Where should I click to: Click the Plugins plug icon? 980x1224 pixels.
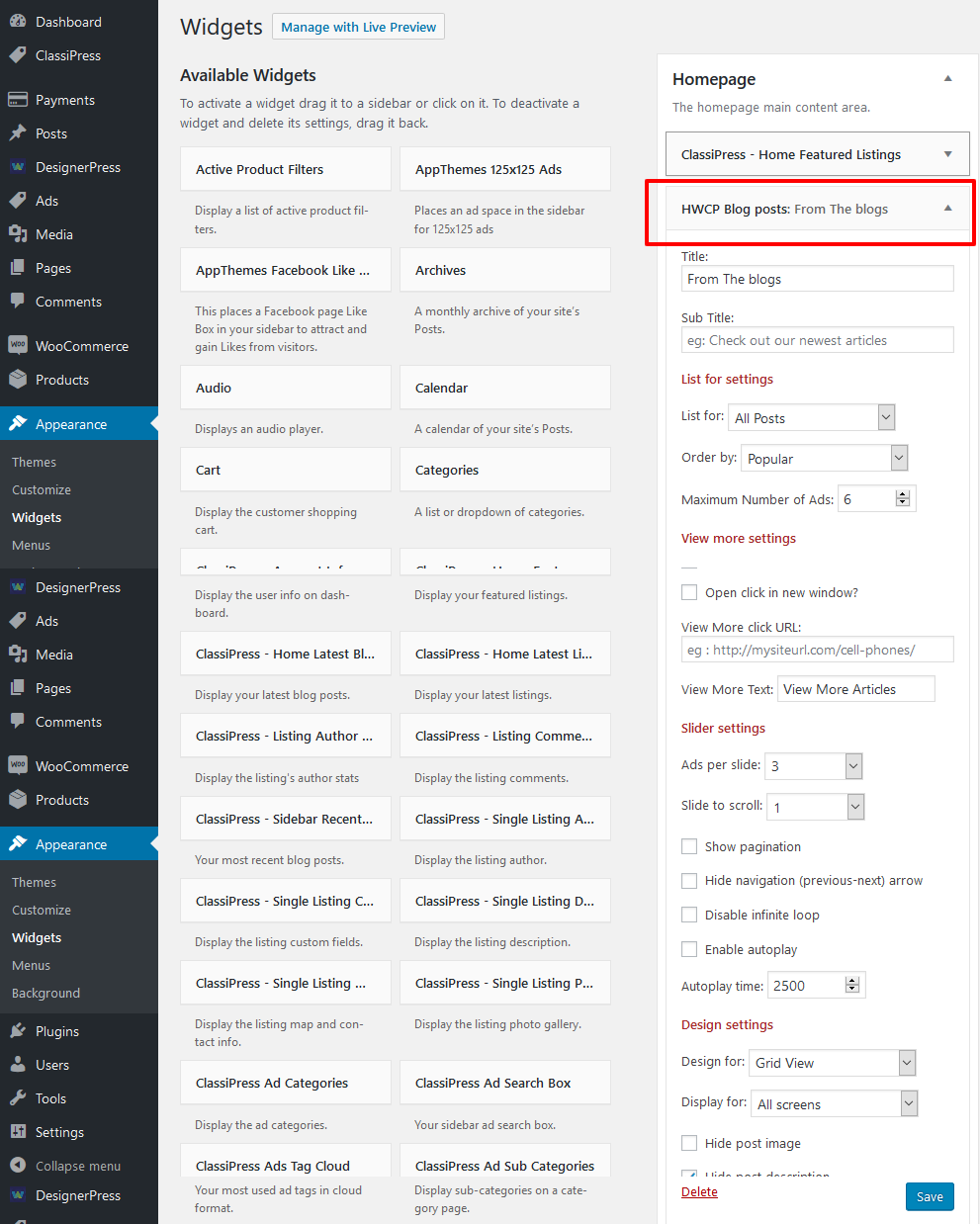coord(18,1031)
